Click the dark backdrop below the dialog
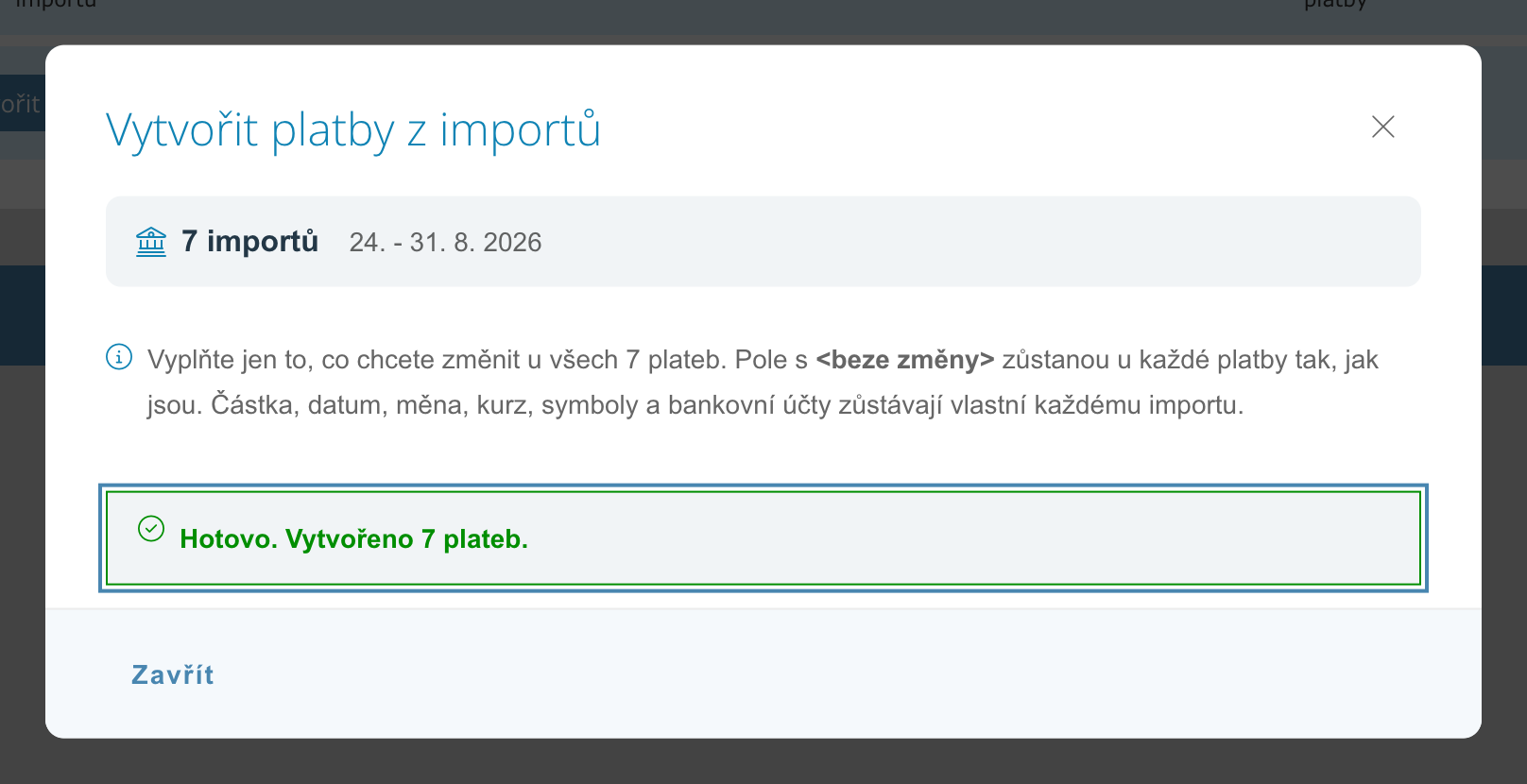 click(763, 762)
